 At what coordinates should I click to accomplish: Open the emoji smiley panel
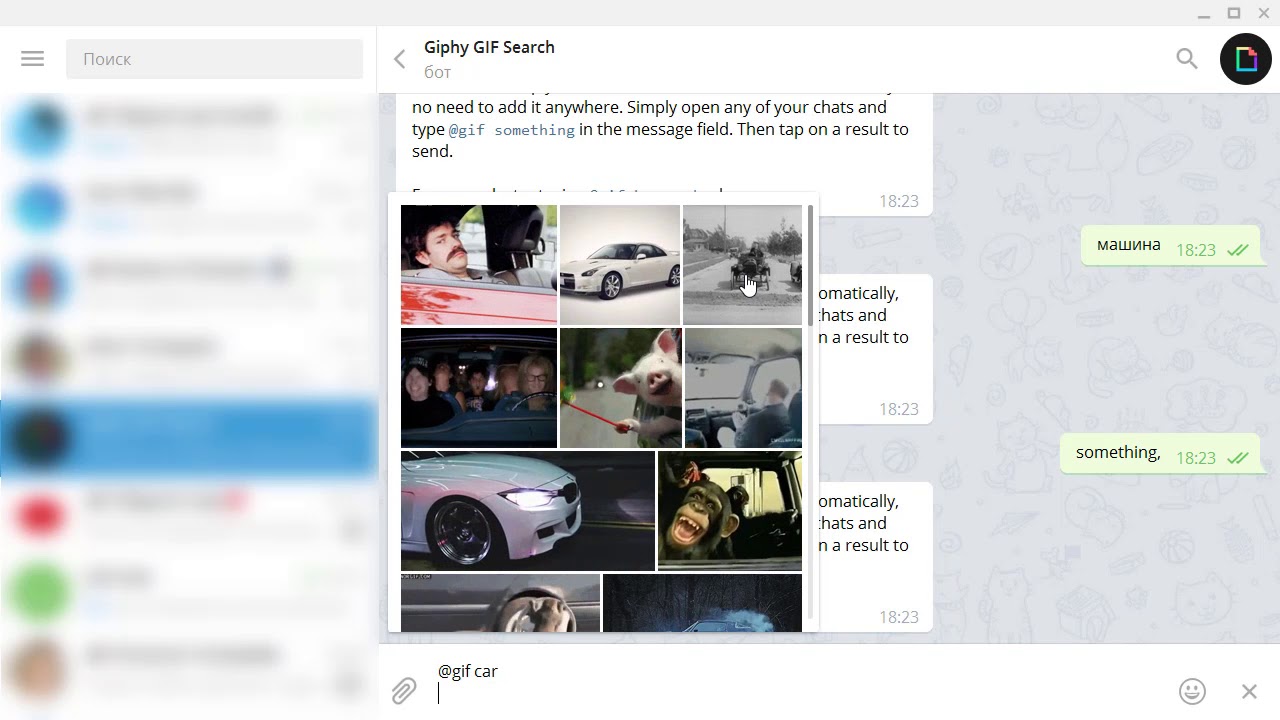1192,691
